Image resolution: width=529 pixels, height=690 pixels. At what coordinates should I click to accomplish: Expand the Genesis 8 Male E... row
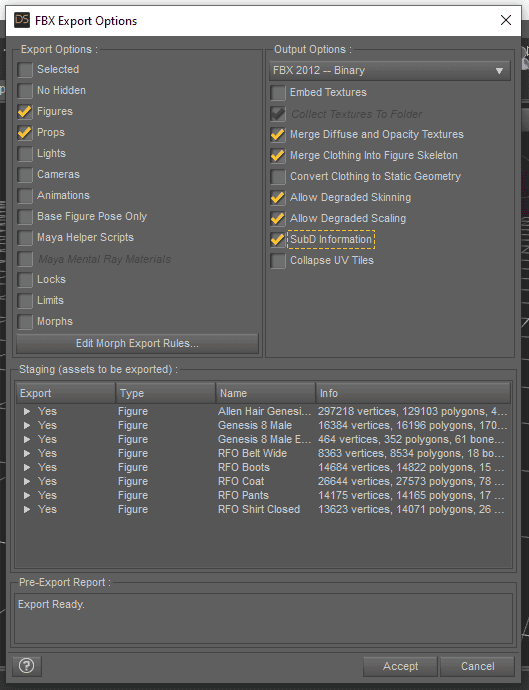[x=27, y=440]
